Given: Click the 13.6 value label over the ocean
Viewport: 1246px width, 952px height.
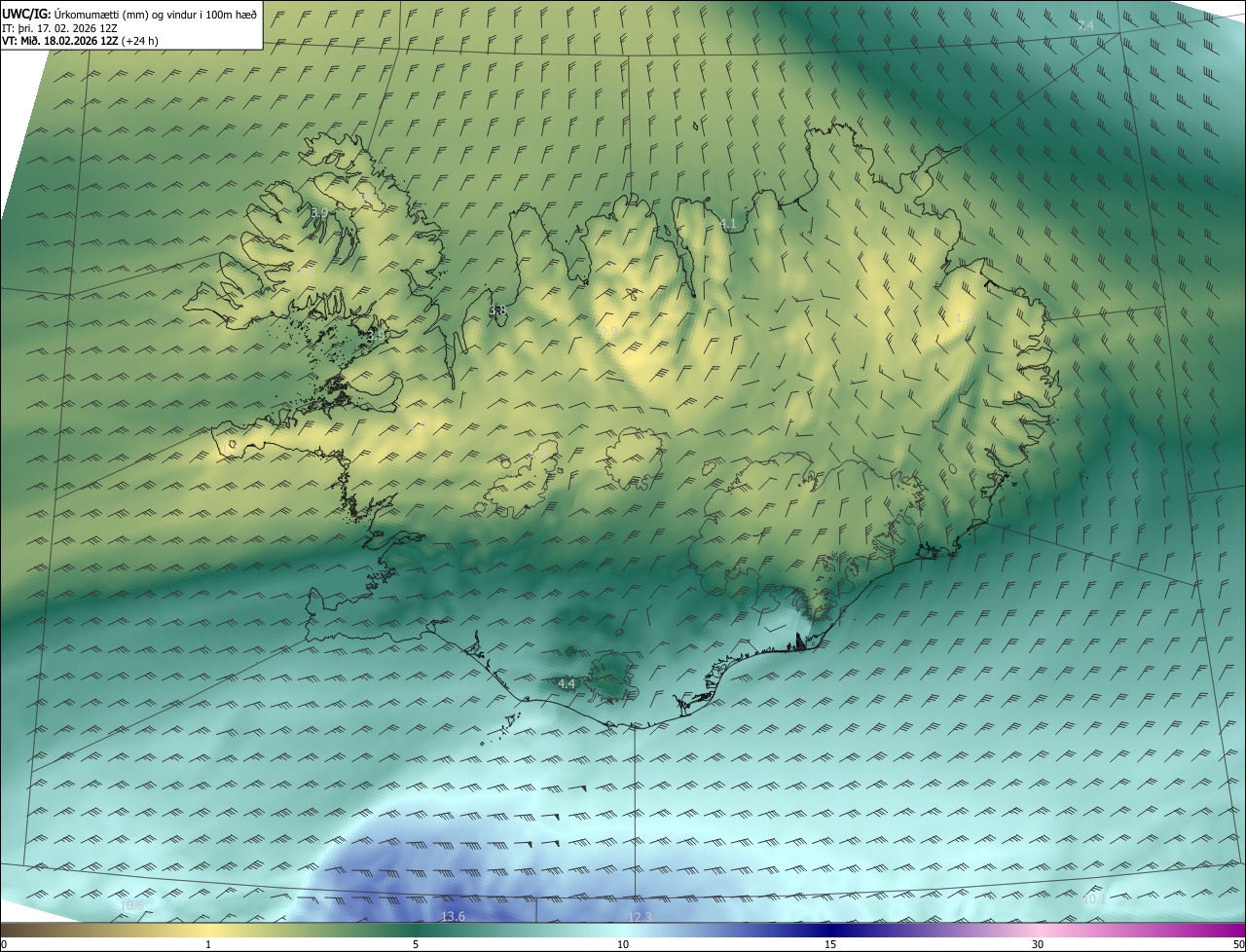Looking at the screenshot, I should click(x=453, y=917).
